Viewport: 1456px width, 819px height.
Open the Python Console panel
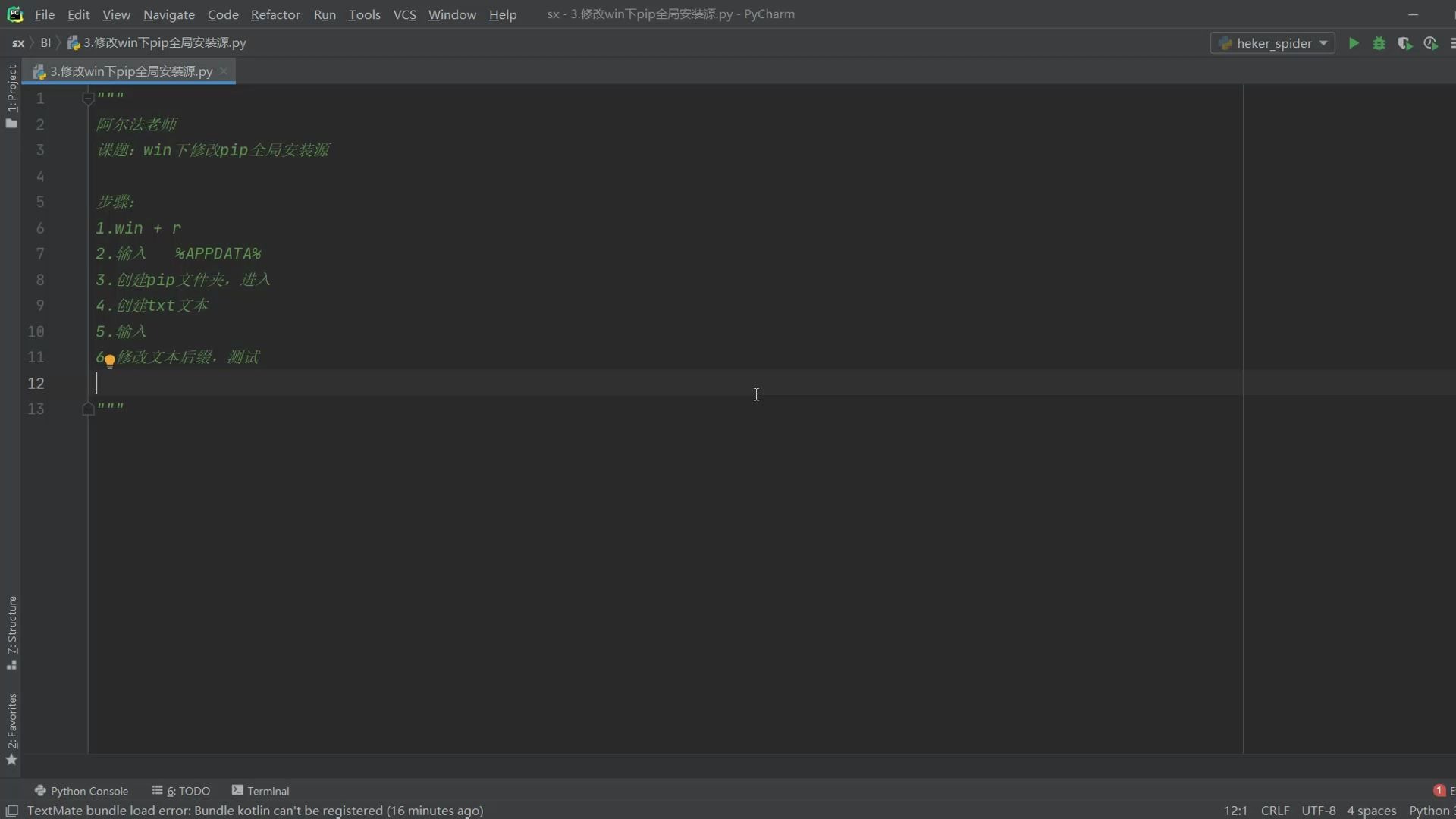81,791
